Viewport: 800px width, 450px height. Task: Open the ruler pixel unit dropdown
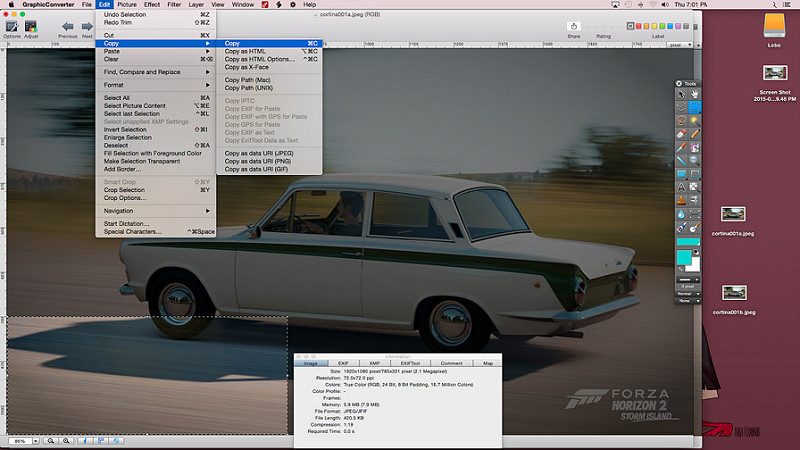(680, 45)
